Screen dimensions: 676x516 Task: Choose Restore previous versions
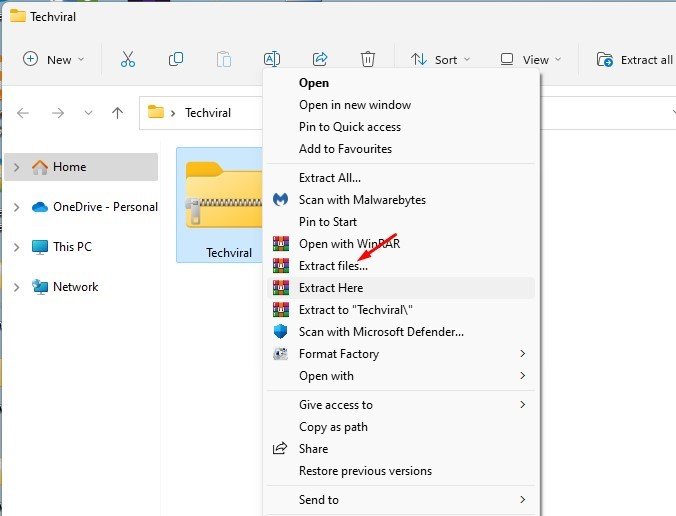point(401,470)
